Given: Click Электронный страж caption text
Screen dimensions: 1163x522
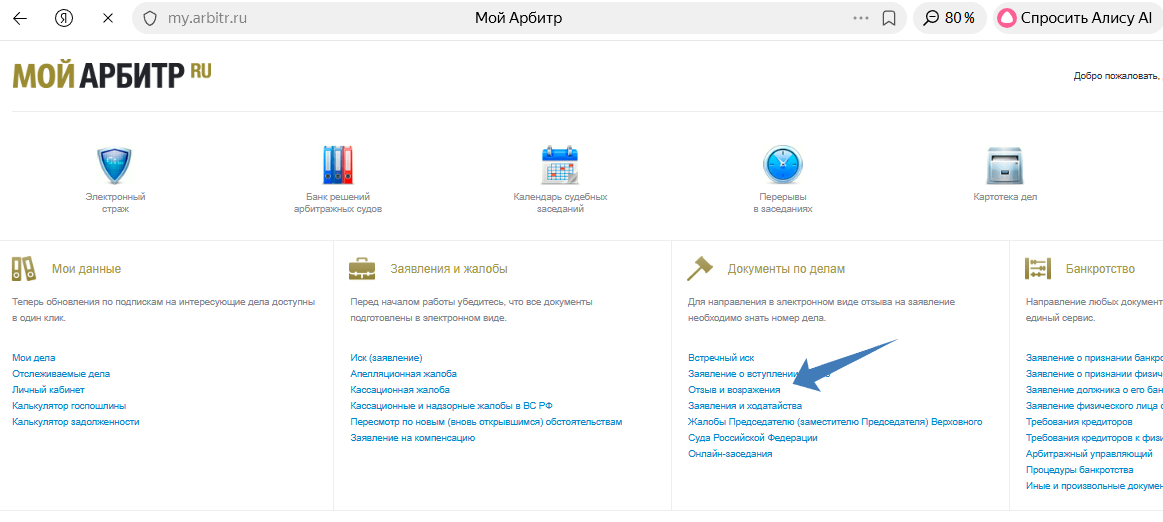Looking at the screenshot, I should [115, 202].
